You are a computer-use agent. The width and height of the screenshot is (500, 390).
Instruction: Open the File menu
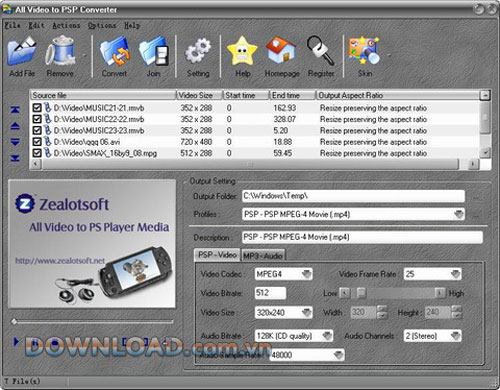tap(12, 25)
